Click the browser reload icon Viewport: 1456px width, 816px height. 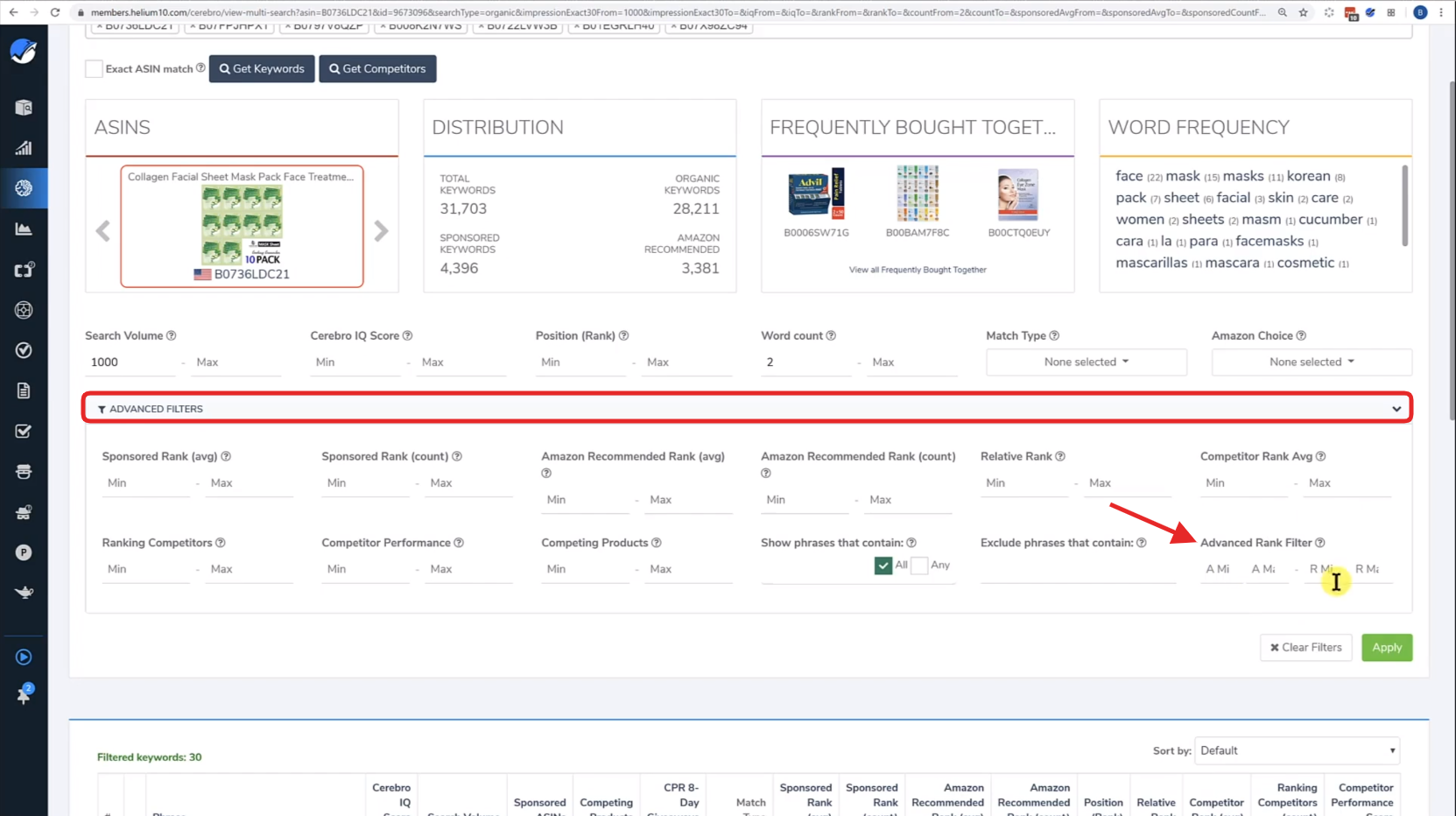pyautogui.click(x=55, y=12)
